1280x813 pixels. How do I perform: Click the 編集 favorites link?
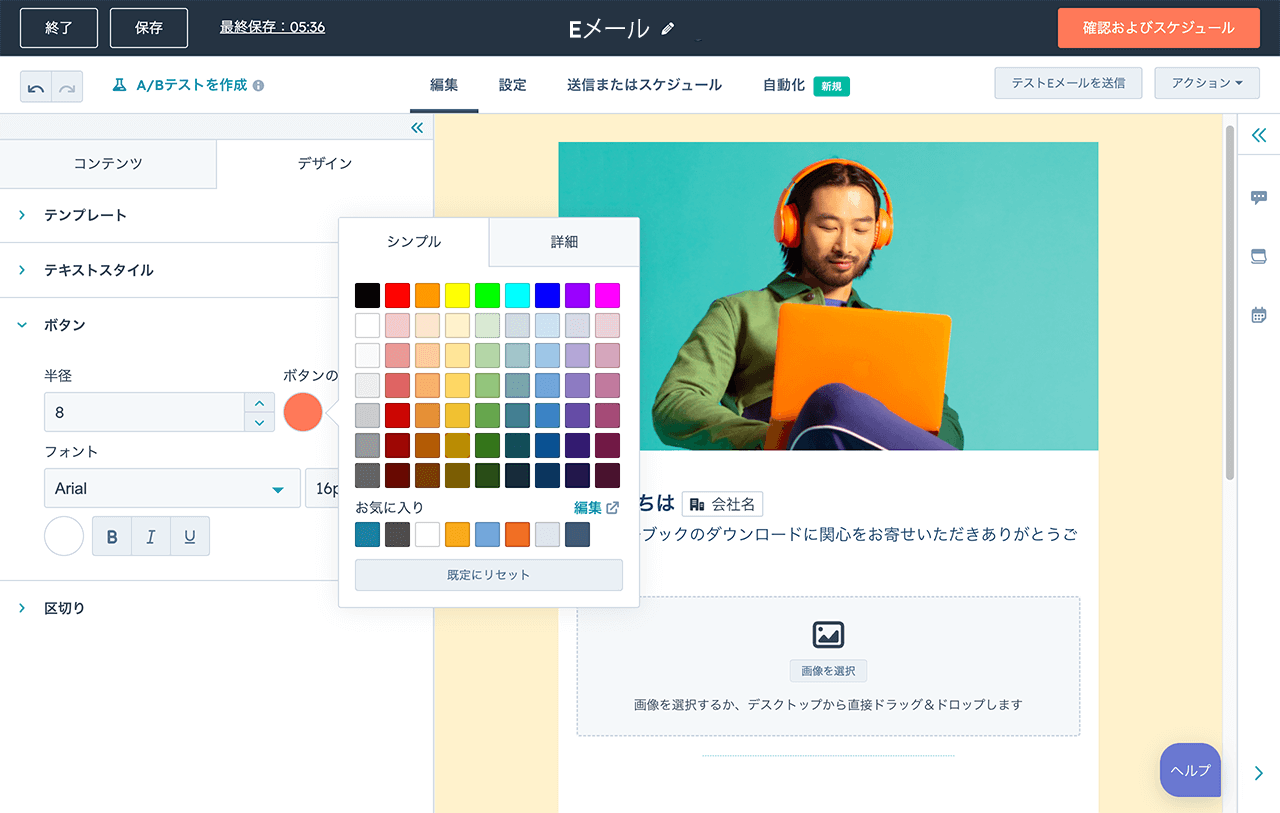[x=588, y=508]
